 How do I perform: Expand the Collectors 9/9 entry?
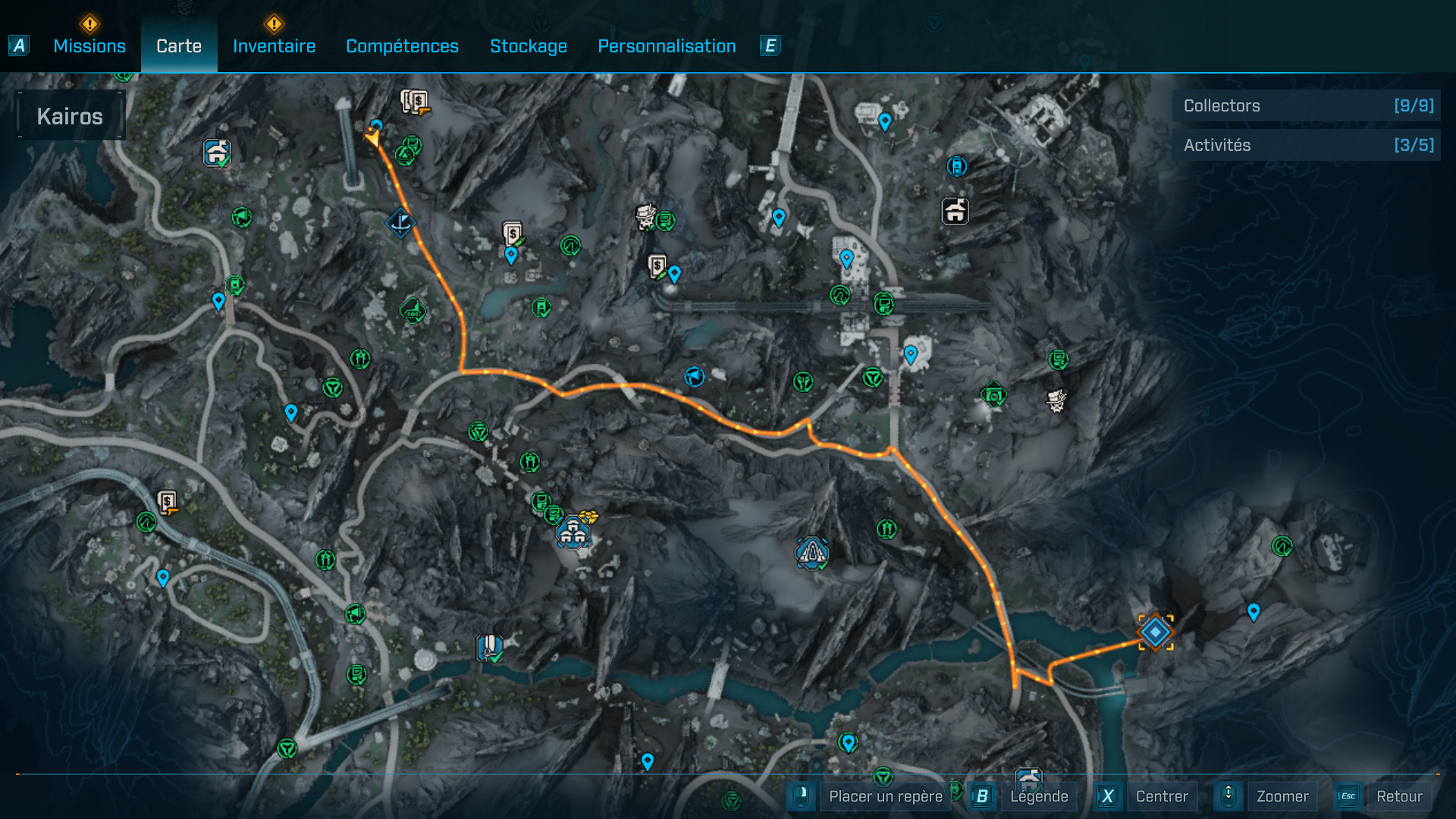point(1306,105)
